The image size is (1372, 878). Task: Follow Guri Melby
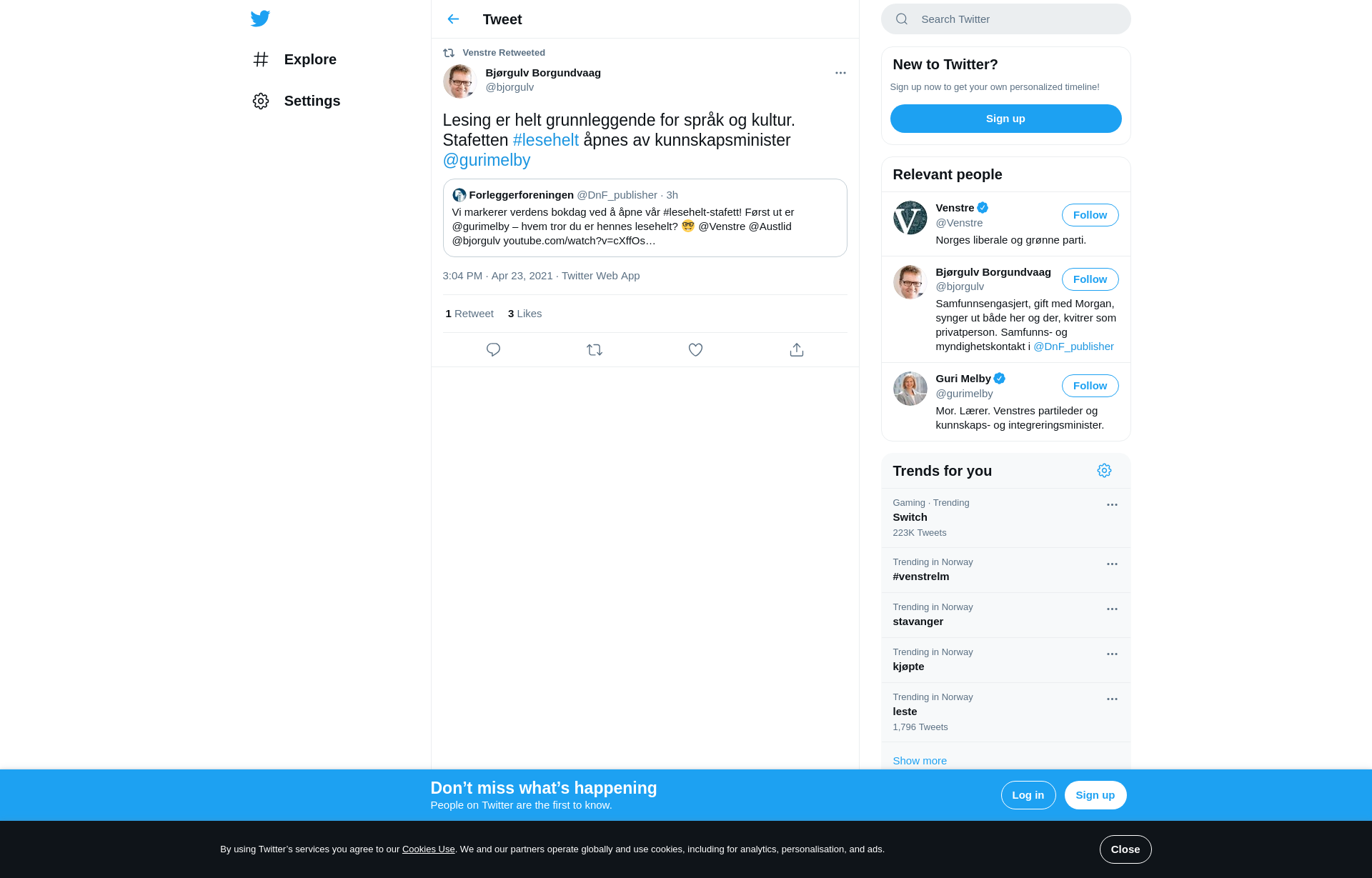(x=1090, y=386)
